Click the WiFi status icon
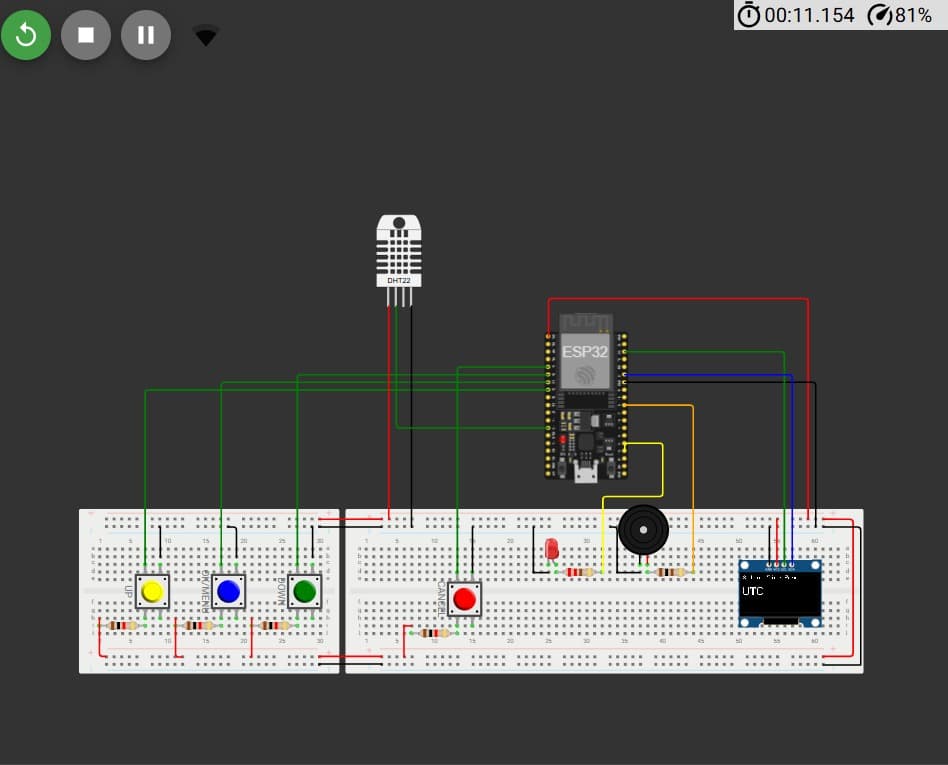Image resolution: width=948 pixels, height=765 pixels. tap(206, 36)
